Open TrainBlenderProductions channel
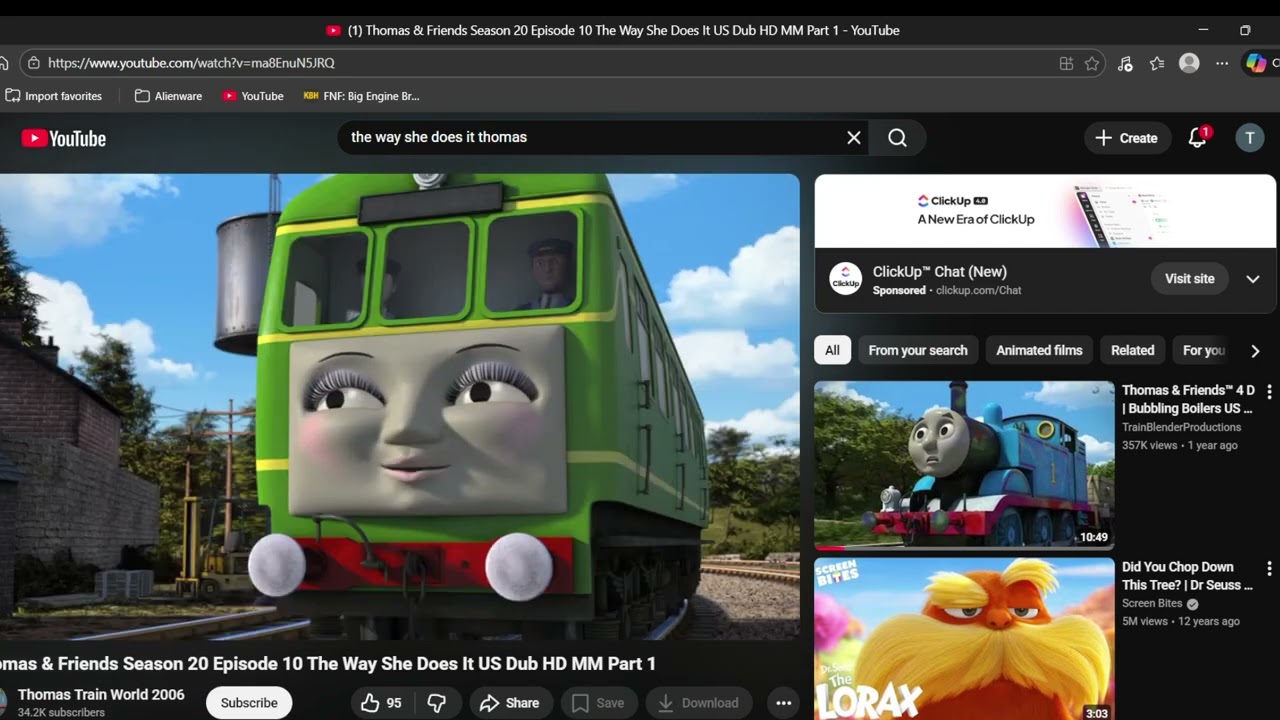This screenshot has height=720, width=1280. click(1181, 427)
